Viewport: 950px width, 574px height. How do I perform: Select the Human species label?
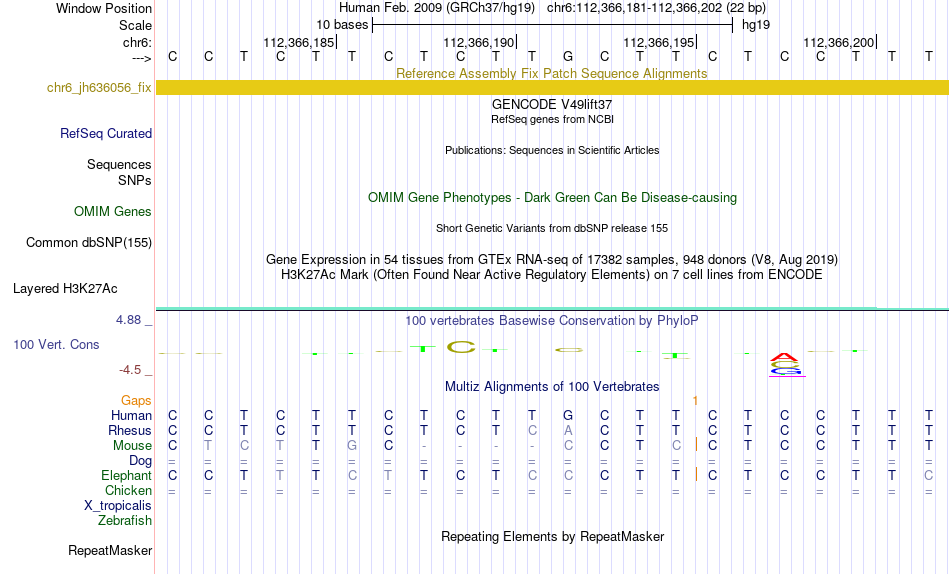(131, 415)
